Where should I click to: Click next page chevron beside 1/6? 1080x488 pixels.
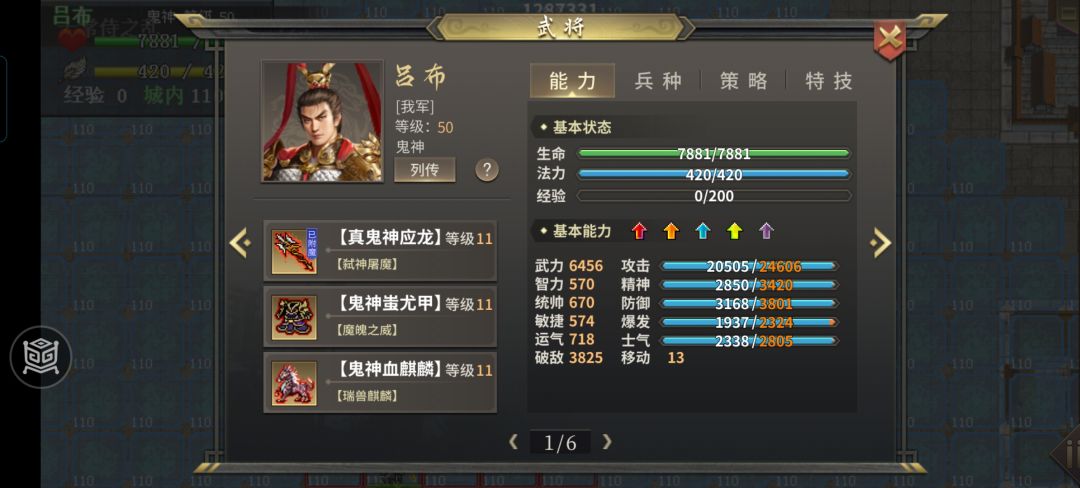point(607,442)
